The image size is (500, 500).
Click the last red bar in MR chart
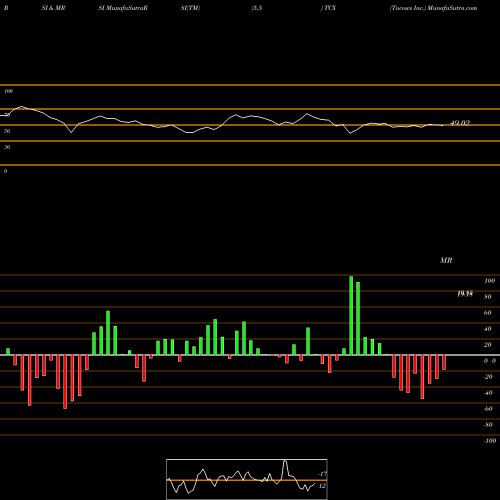coord(444,362)
